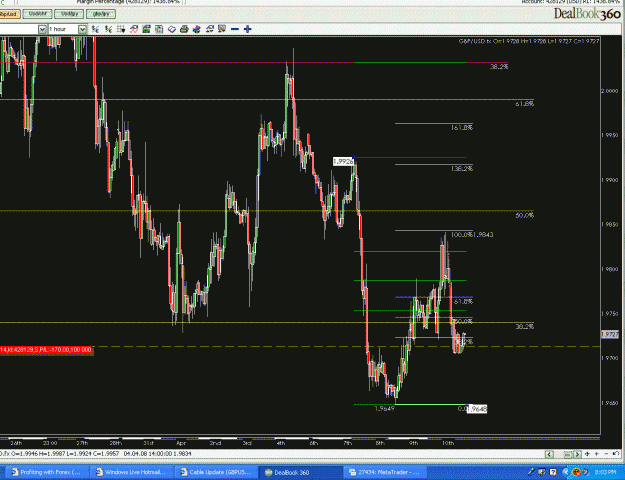Click the chart scrollbar left arrow

(549, 454)
